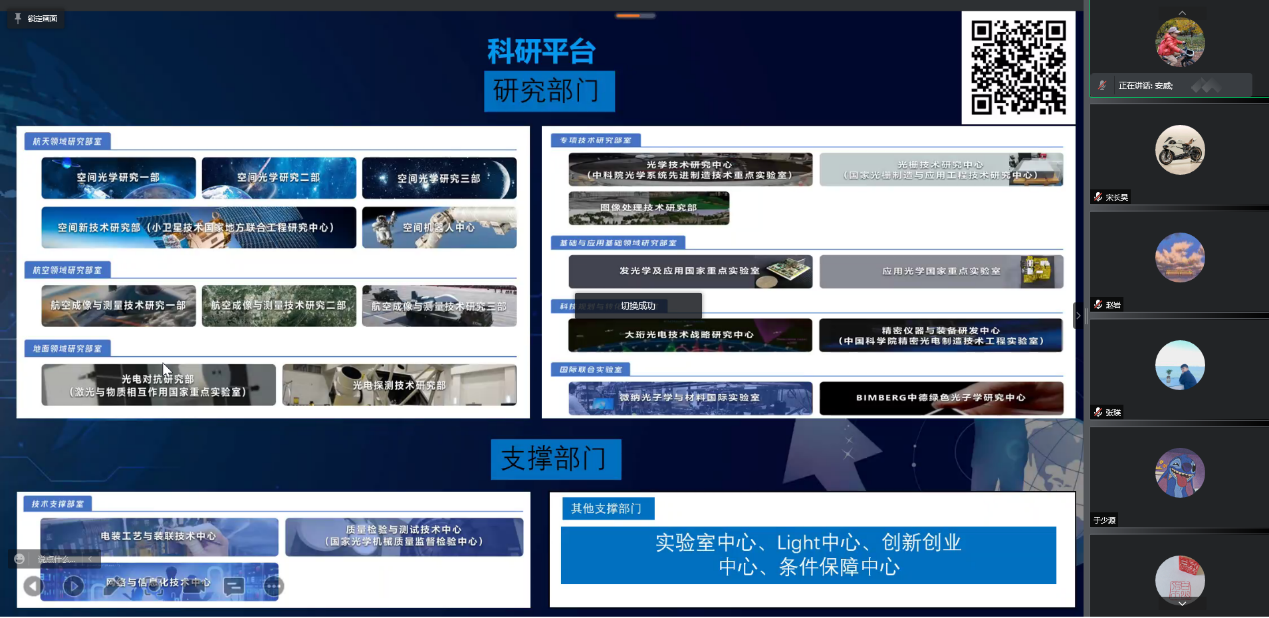Click the 切换成功 notification toast
Image resolution: width=1269 pixels, height=618 pixels.
(x=638, y=306)
